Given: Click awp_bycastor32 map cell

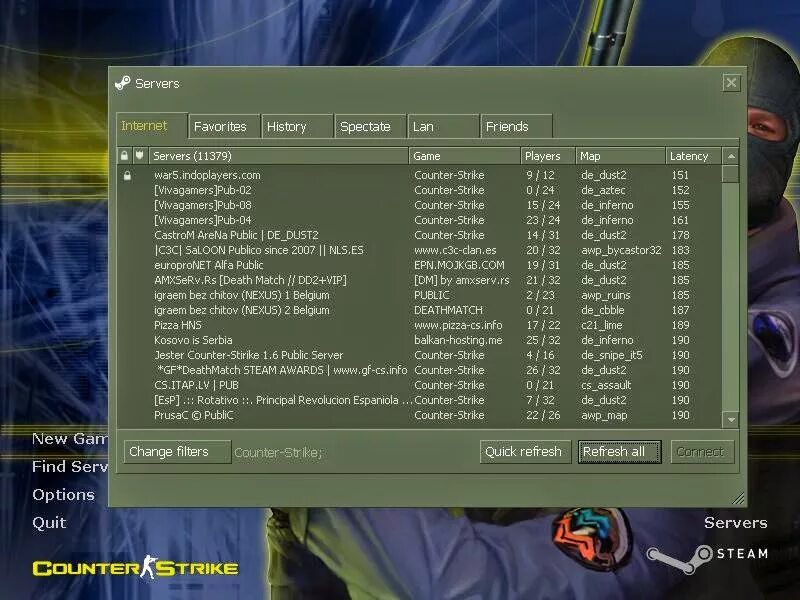Looking at the screenshot, I should click(x=621, y=250).
